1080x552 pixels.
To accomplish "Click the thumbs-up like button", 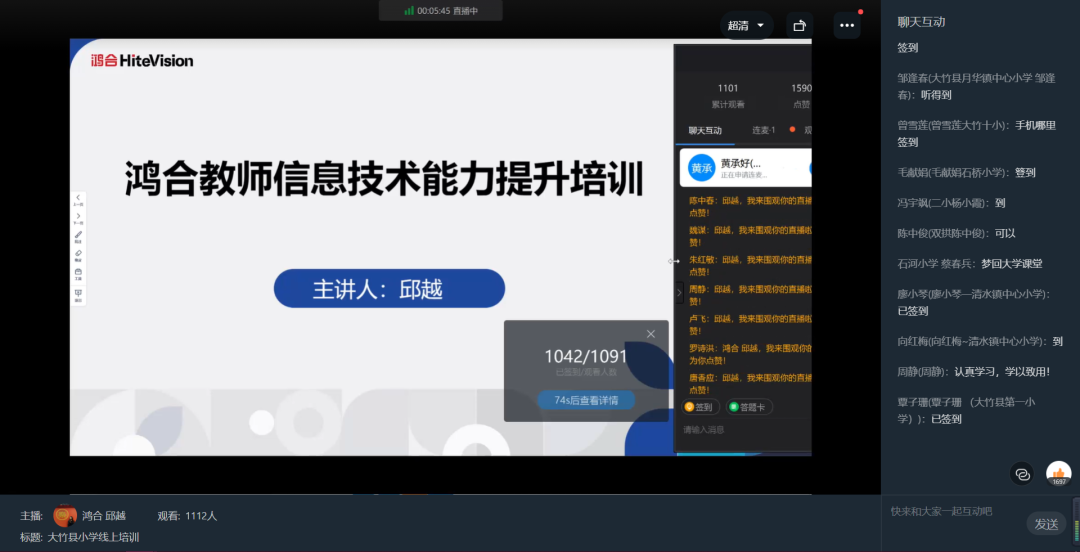I will [x=1058, y=473].
